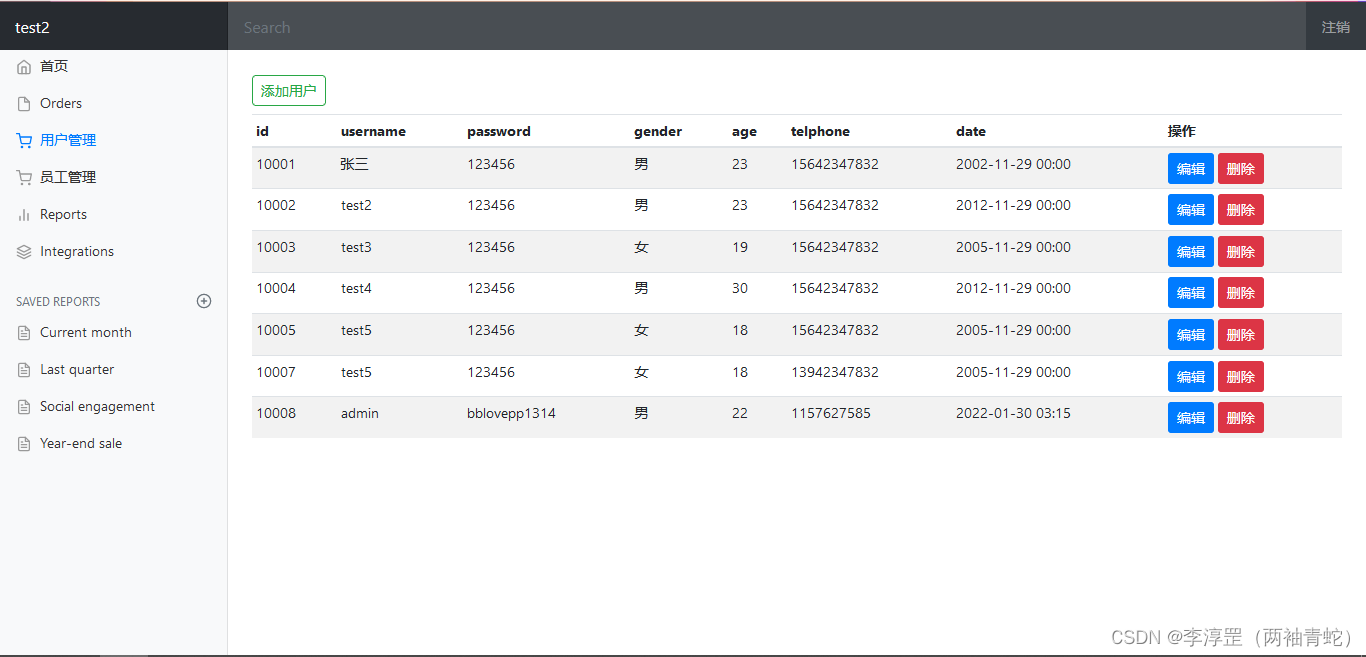Click the file icon beside Orders
The image size is (1366, 657).
click(x=24, y=104)
